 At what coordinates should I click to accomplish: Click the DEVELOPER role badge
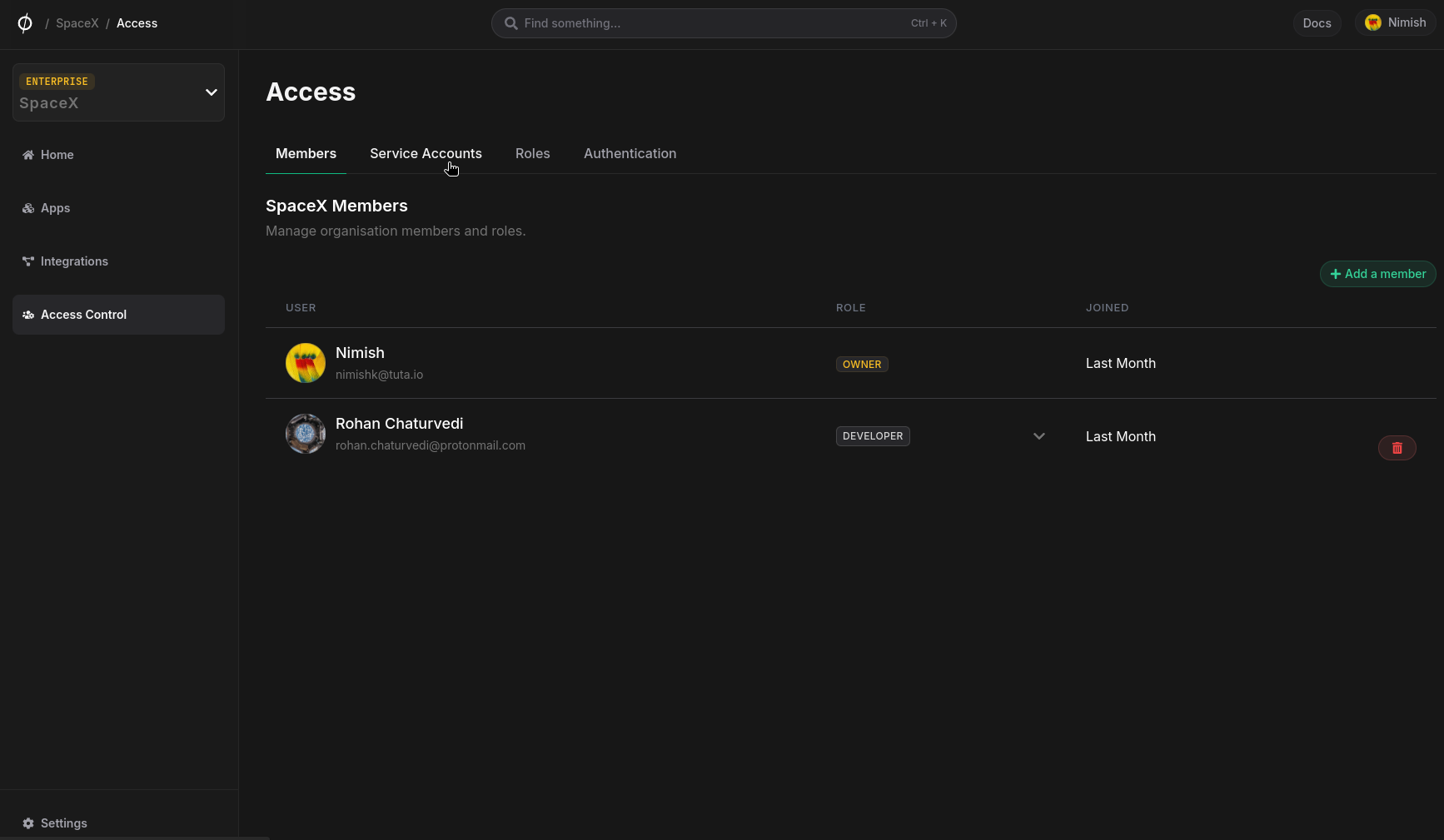(x=873, y=436)
